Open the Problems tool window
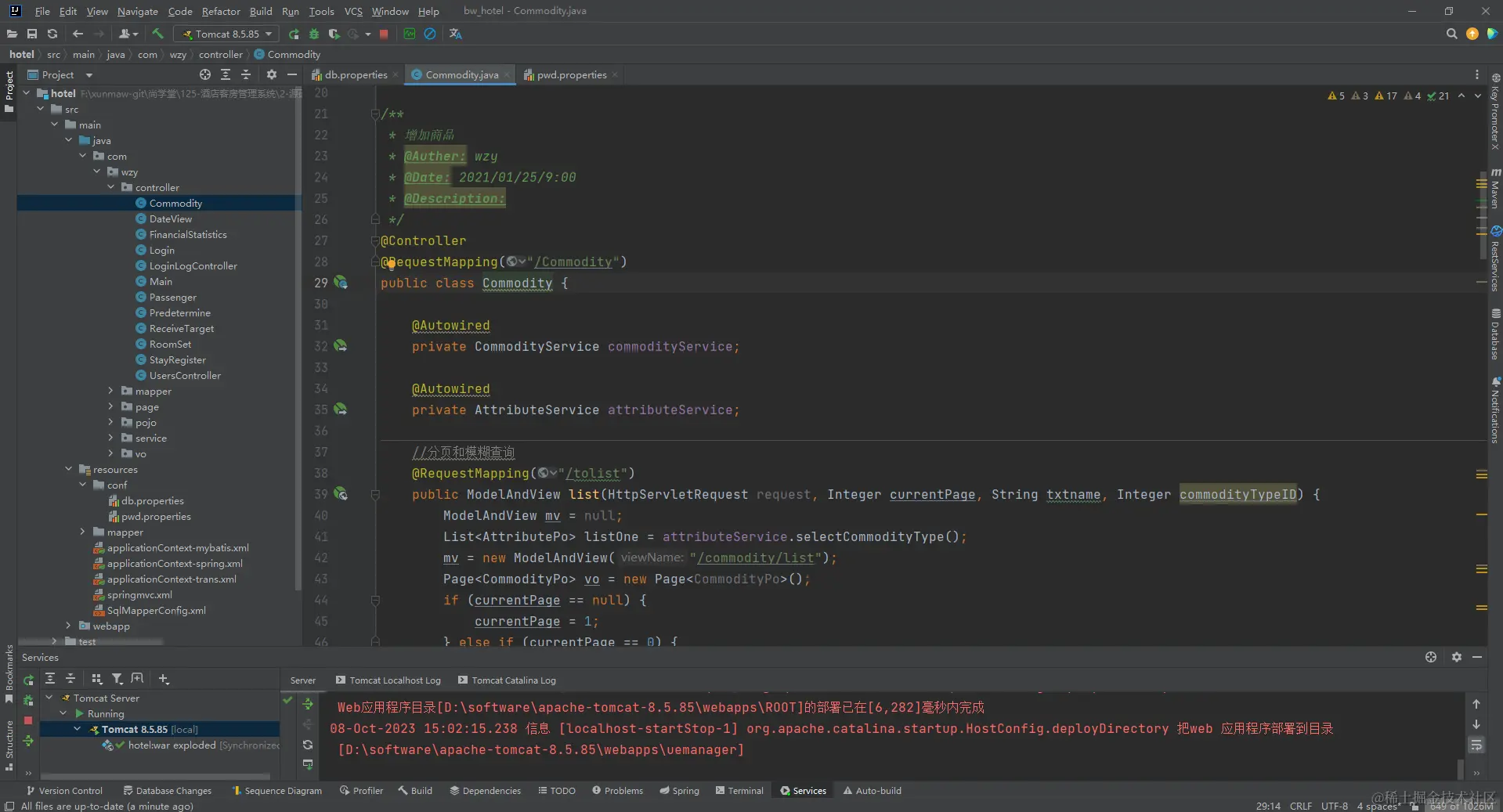Viewport: 1503px width, 812px height. tap(617, 790)
